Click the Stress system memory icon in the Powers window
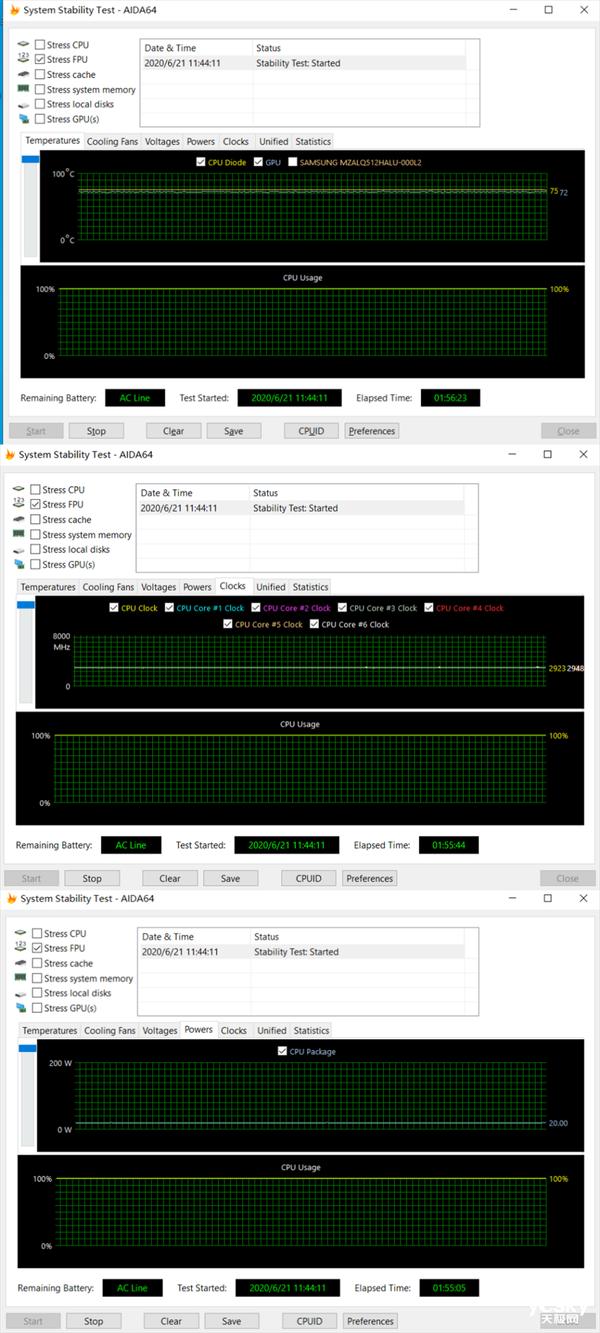 point(21,978)
